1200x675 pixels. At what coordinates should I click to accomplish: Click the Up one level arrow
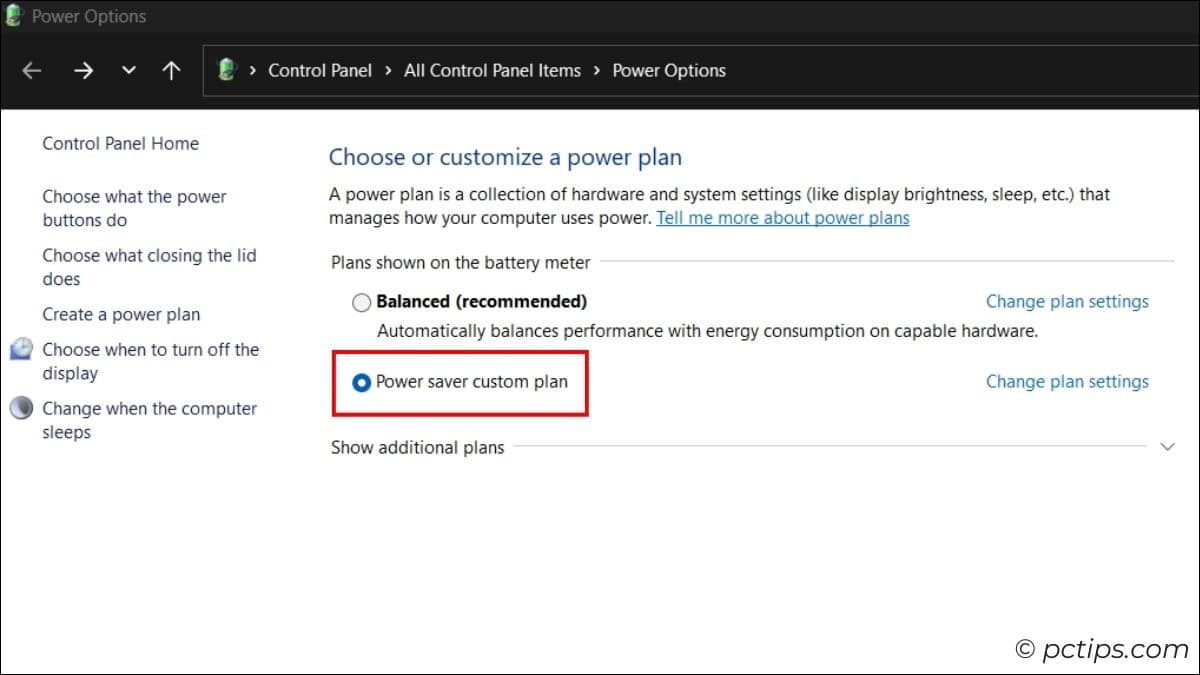tap(172, 70)
